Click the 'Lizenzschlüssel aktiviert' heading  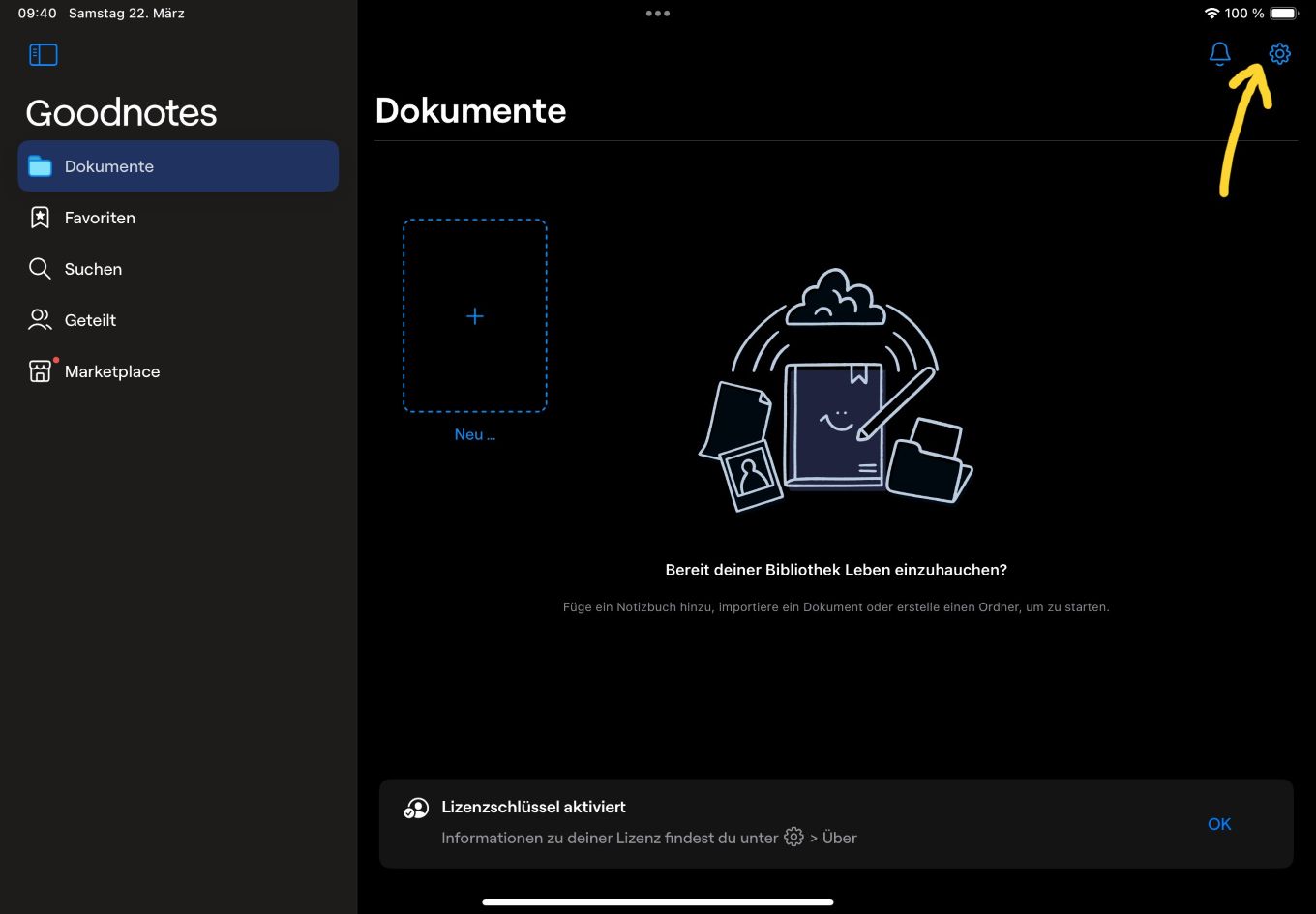pyautogui.click(x=533, y=807)
